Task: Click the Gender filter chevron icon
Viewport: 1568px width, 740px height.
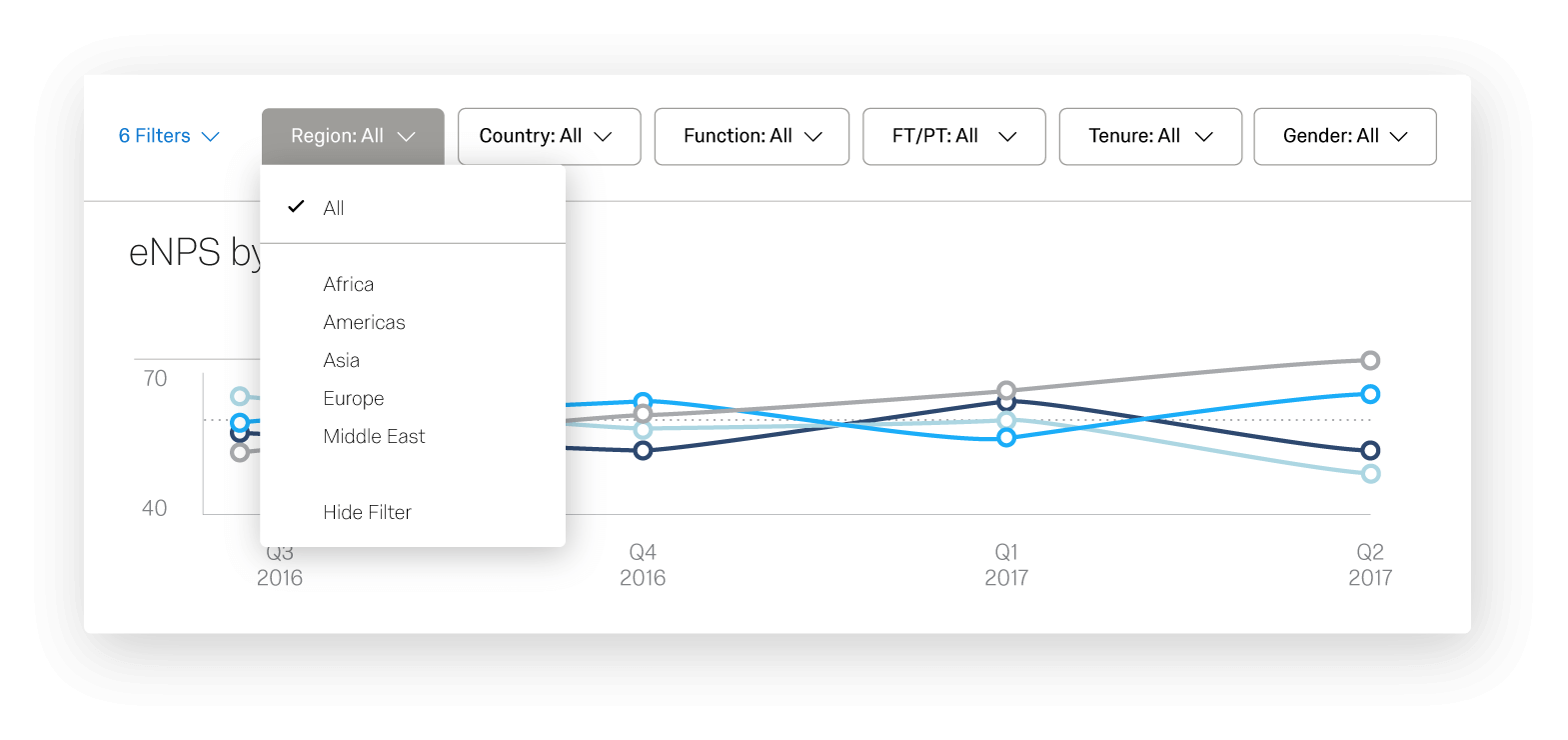Action: 1399,137
